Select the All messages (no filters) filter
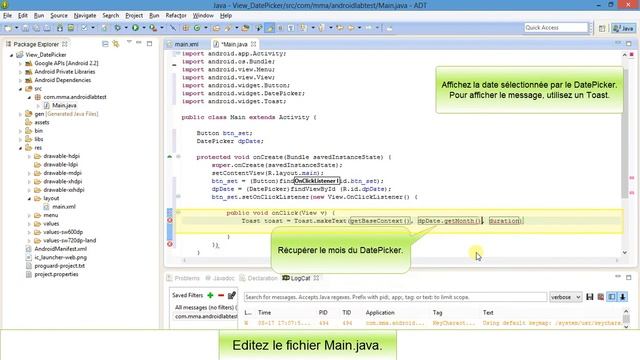 tap(205, 307)
